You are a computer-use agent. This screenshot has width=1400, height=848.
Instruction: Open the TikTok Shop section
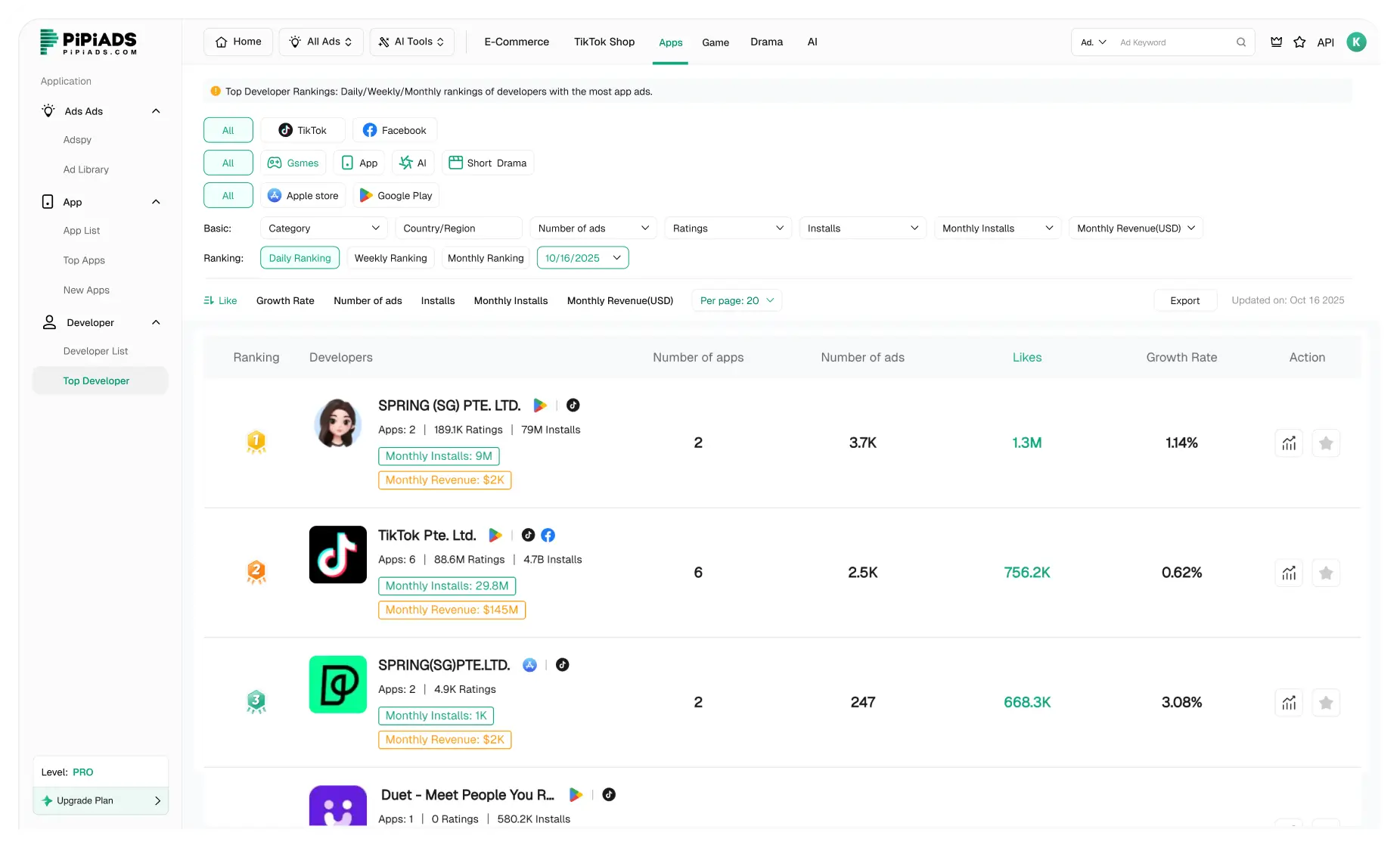click(x=604, y=42)
